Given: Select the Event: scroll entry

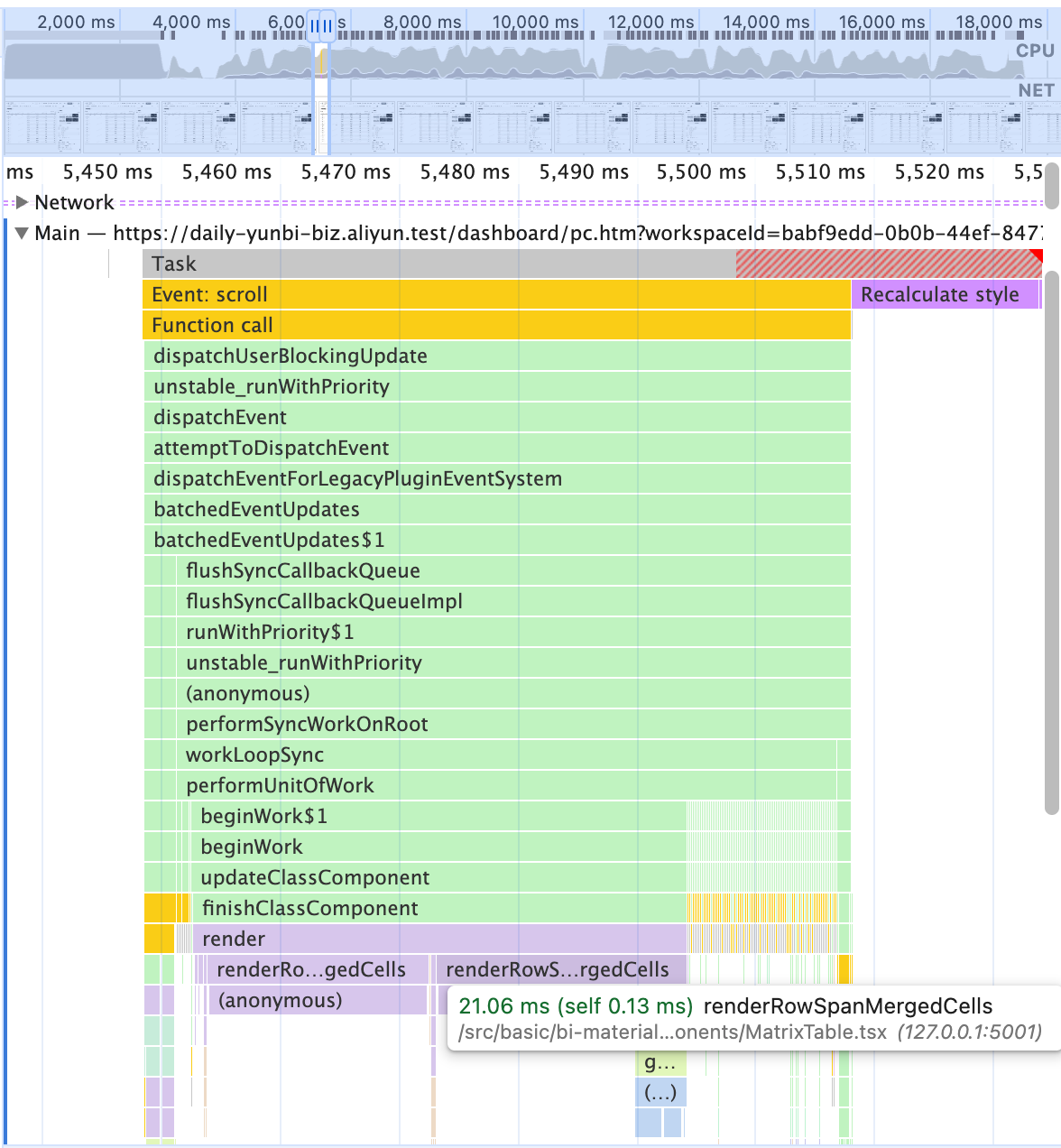Looking at the screenshot, I should [497, 294].
